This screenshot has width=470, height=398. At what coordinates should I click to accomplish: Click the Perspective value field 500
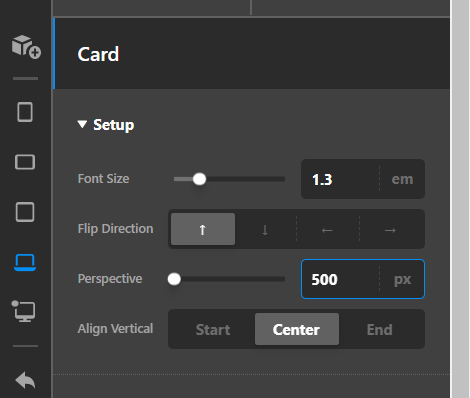pos(340,279)
